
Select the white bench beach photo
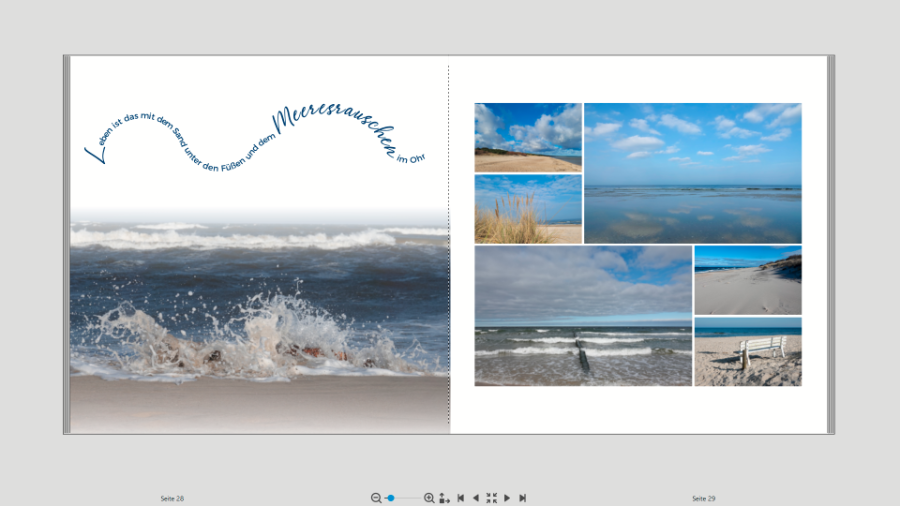tap(747, 352)
